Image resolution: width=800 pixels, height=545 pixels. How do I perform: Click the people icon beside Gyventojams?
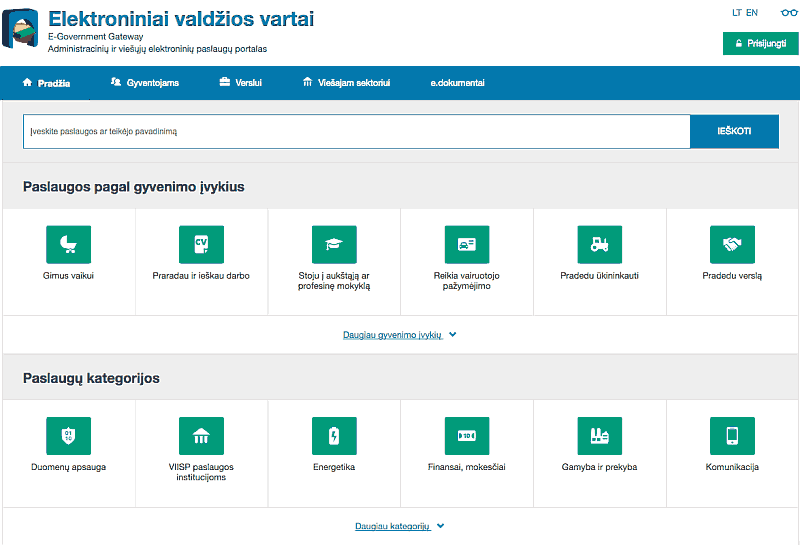click(116, 82)
